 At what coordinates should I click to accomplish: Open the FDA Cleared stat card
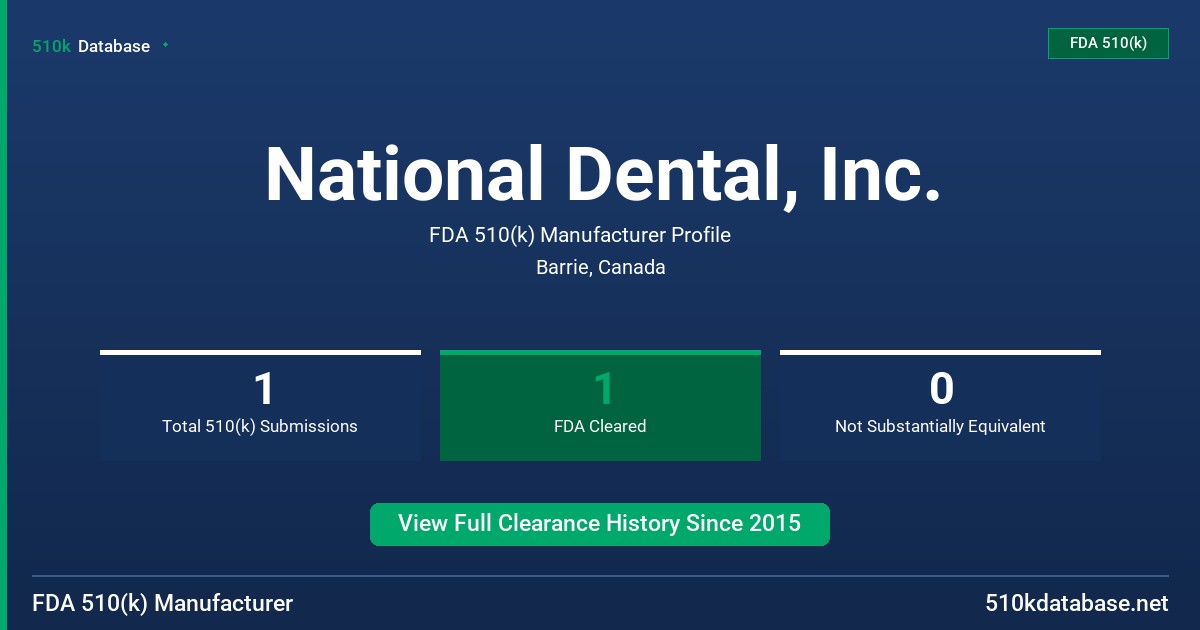tap(600, 405)
